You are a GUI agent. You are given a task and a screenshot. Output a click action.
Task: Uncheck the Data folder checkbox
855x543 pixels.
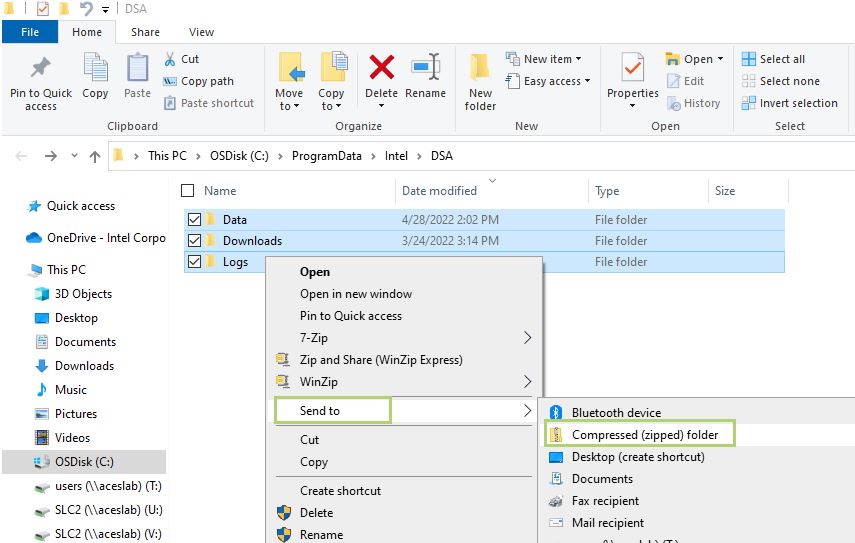[194, 219]
